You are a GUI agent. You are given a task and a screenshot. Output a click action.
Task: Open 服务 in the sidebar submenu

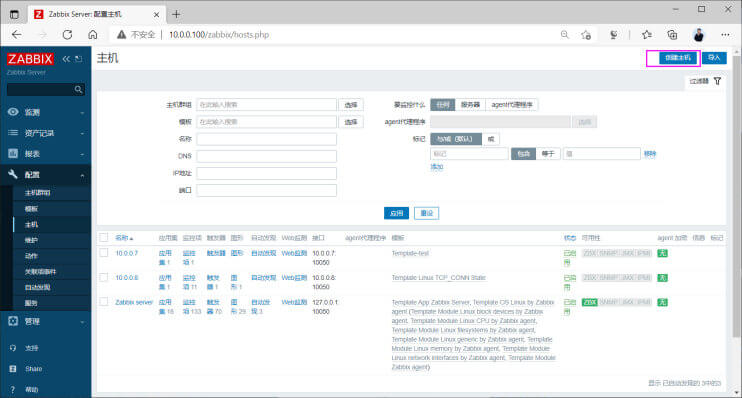point(31,303)
